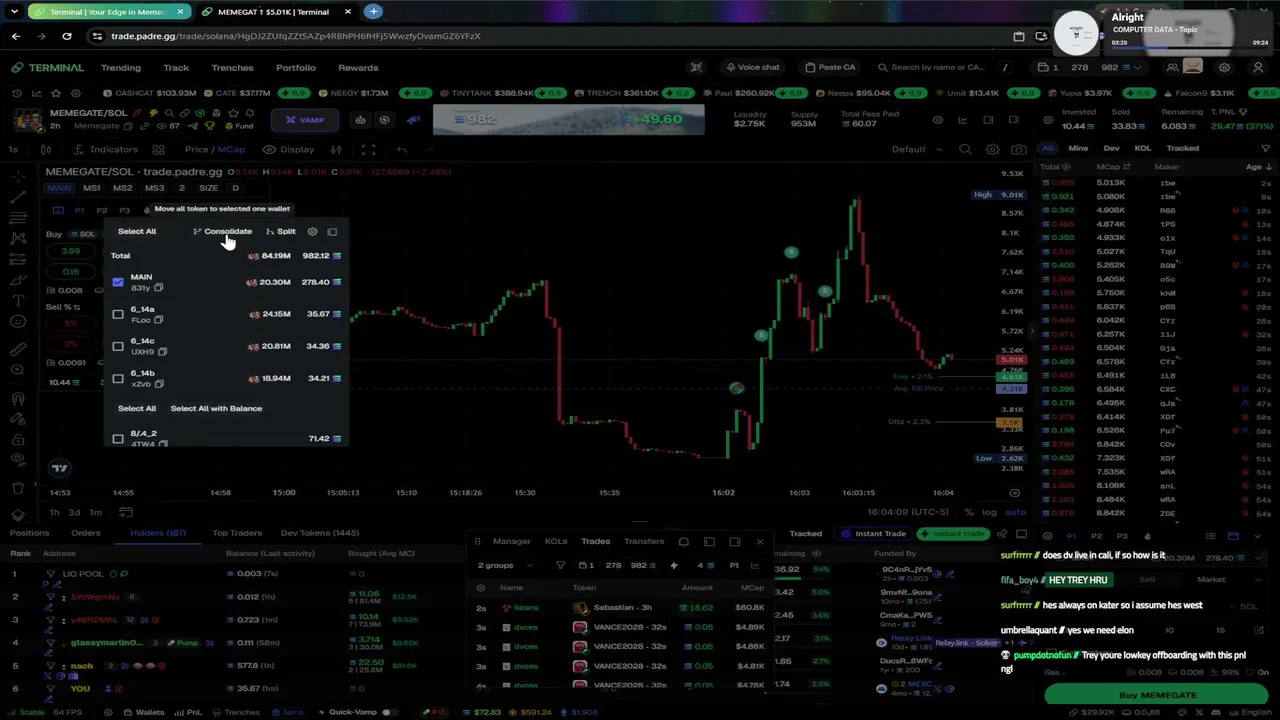1280x720 pixels.
Task: Toggle the log scale option
Action: tap(989, 512)
